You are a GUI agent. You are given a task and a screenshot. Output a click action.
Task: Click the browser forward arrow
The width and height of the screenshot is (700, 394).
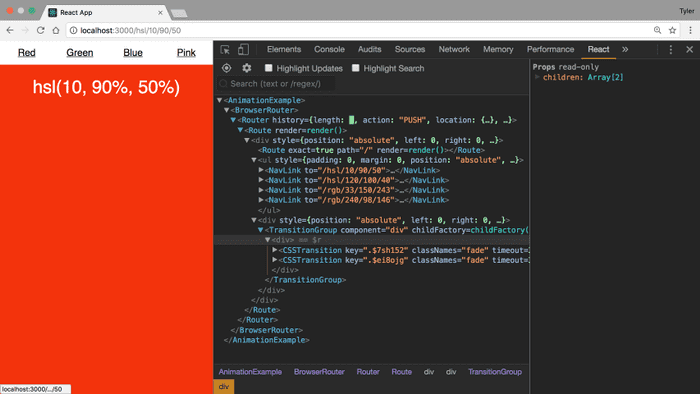point(25,30)
